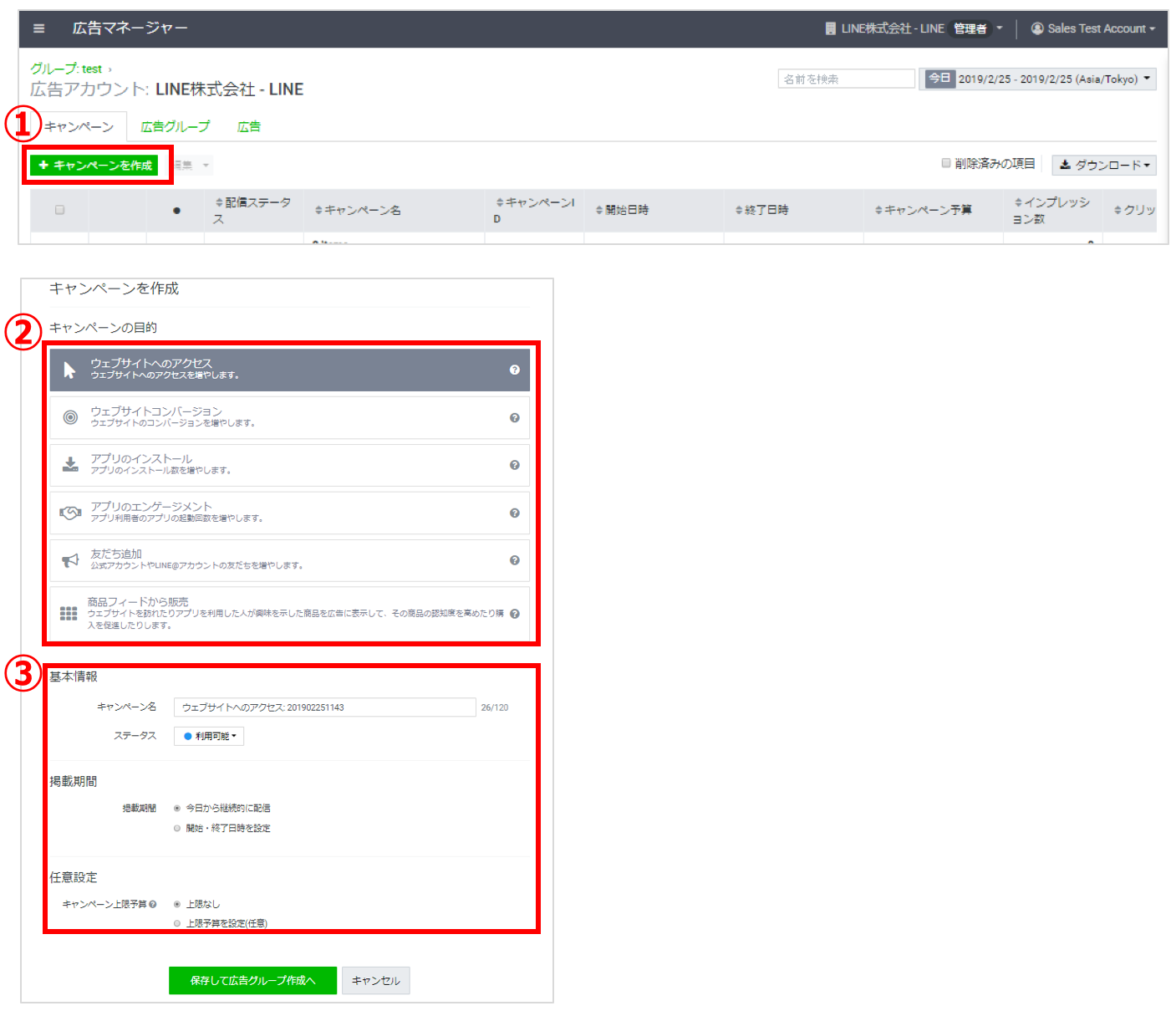Click the target icon of ウェブサイトコンバージョン
The height and width of the screenshot is (1011, 1176).
(x=70, y=417)
